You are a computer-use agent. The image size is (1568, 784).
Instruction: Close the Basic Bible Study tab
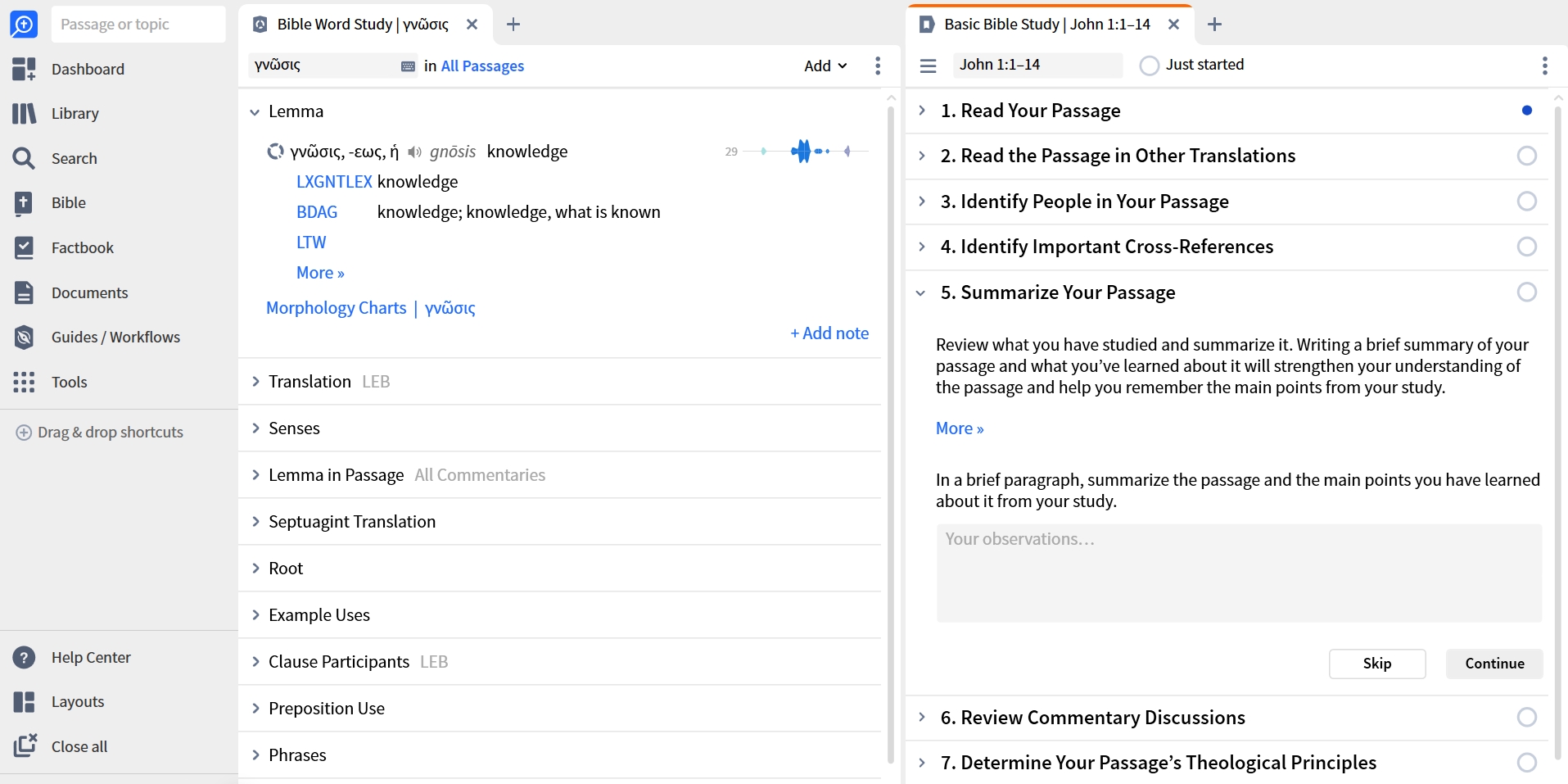1173,25
